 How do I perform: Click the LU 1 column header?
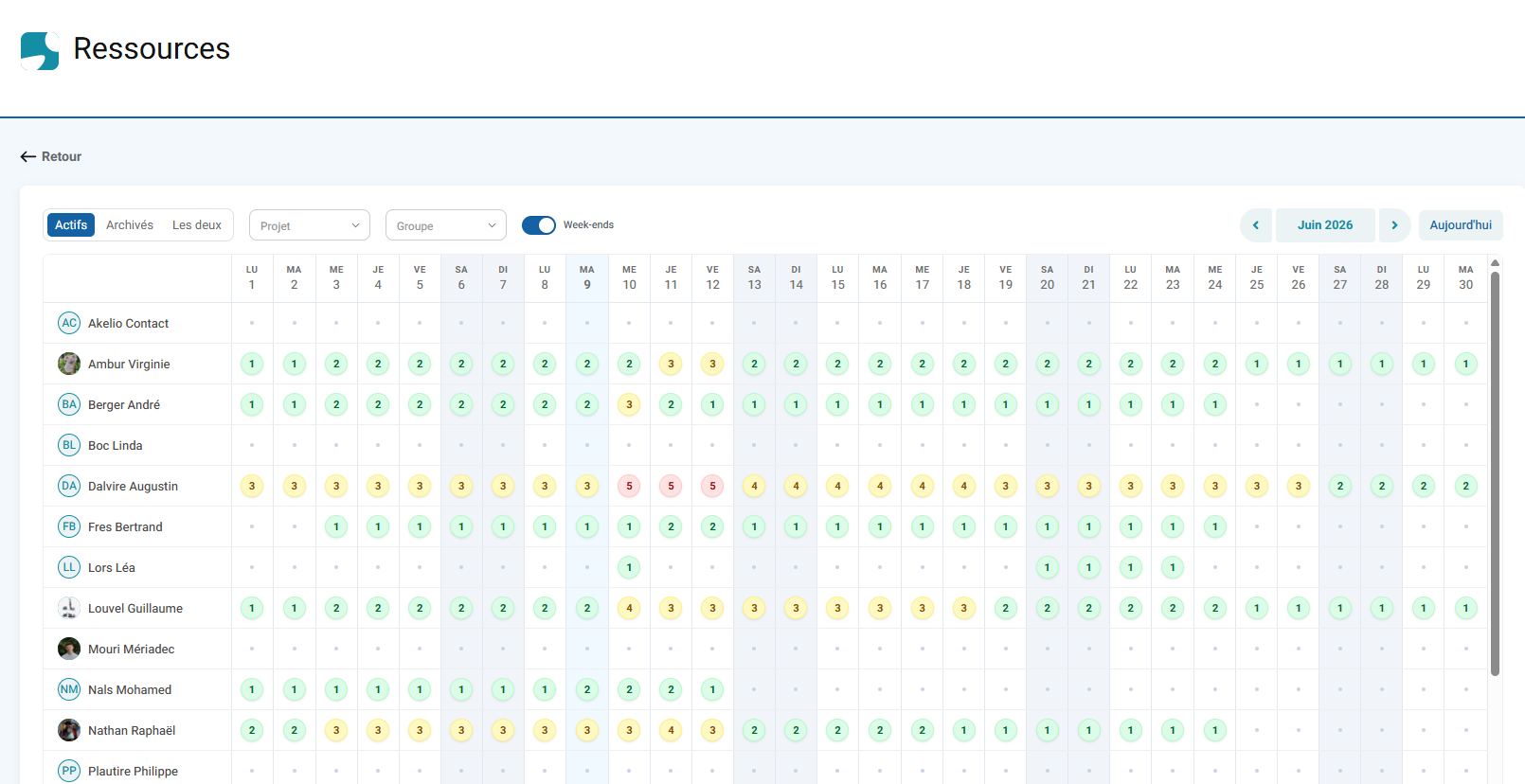pos(252,277)
